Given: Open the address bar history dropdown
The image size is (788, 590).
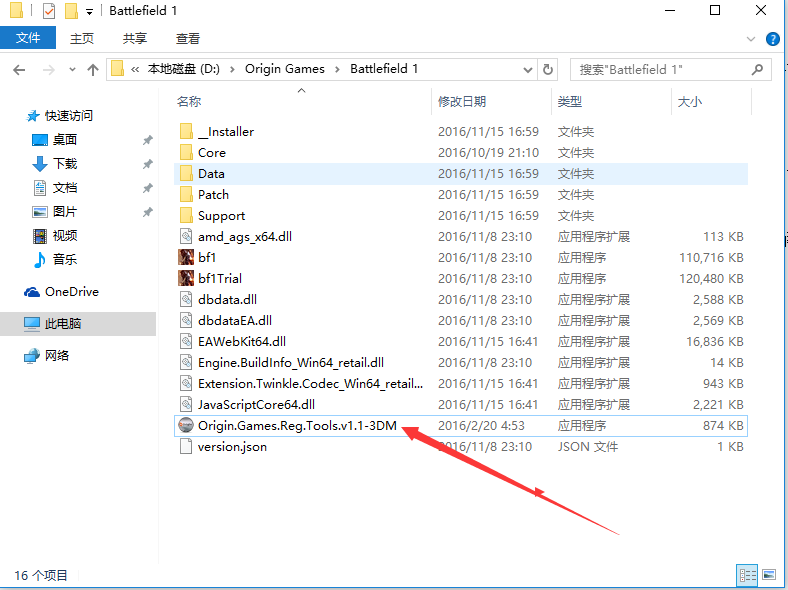Looking at the screenshot, I should (528, 70).
